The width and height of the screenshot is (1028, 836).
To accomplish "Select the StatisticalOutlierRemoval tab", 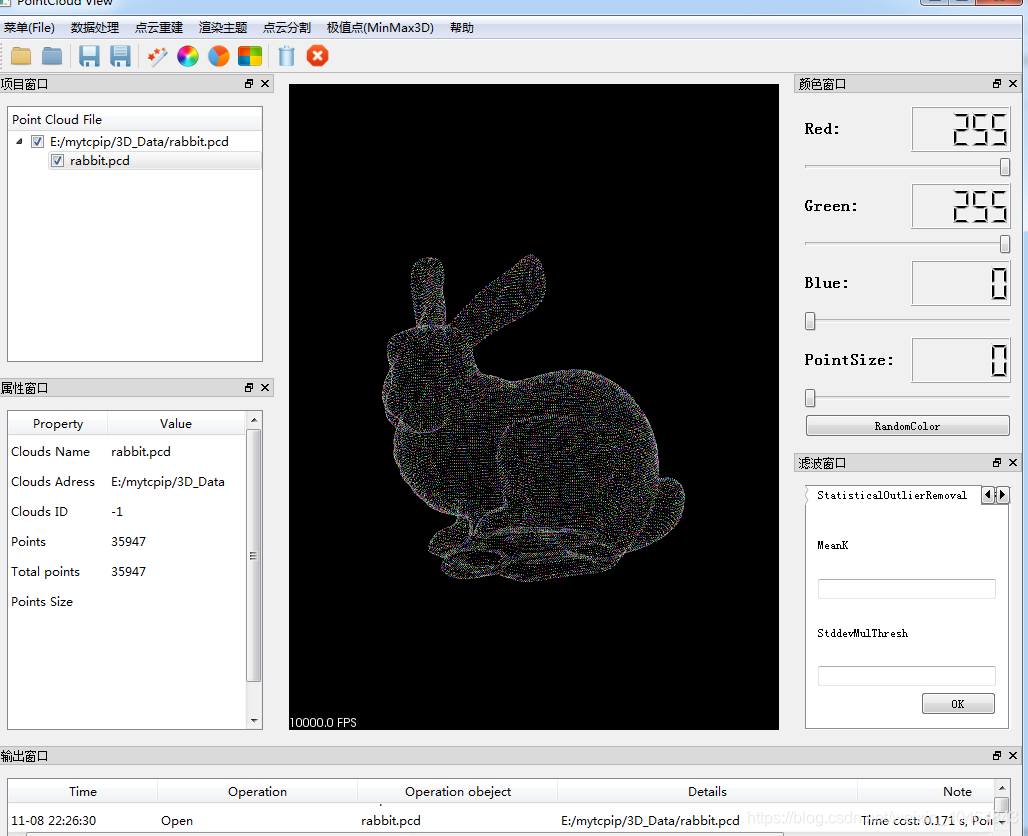I will click(x=892, y=495).
